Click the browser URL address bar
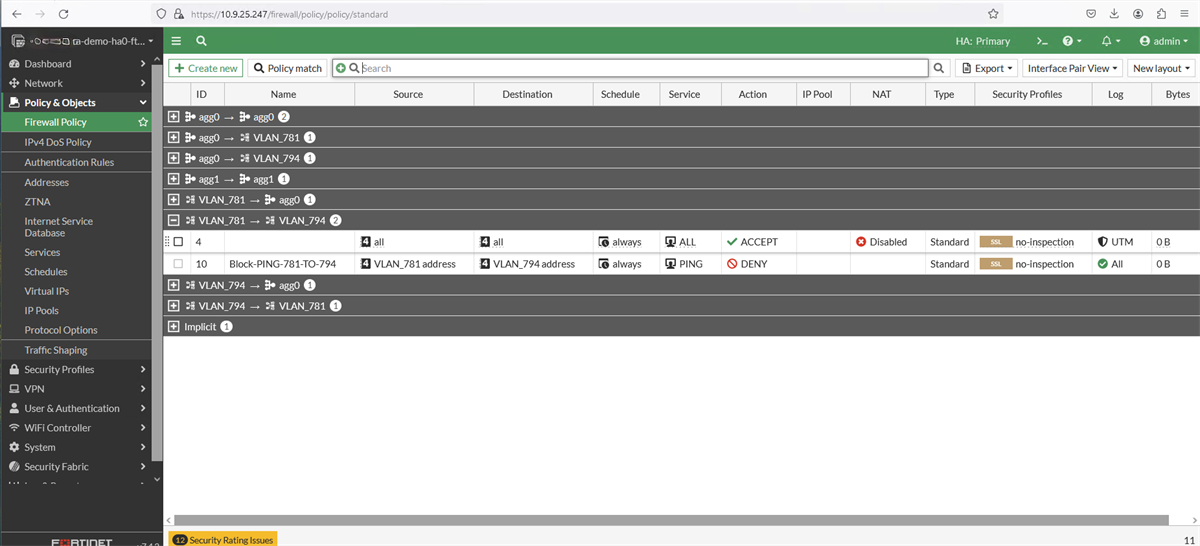This screenshot has height=546, width=1200. point(580,14)
